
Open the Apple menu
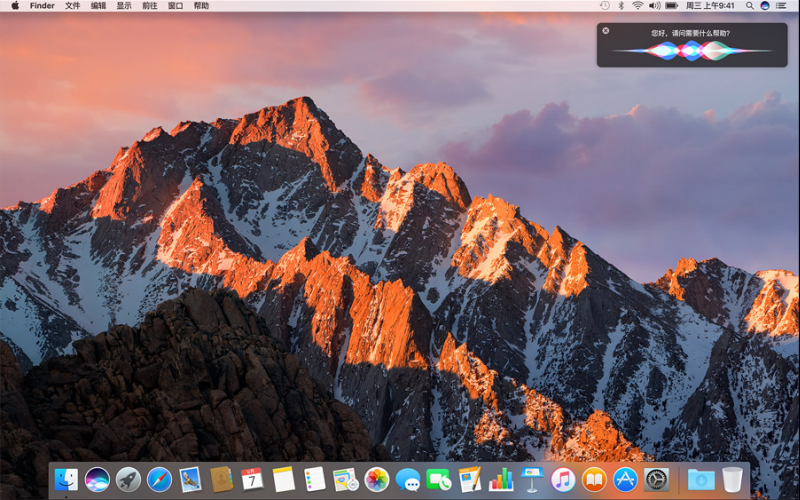tap(14, 6)
